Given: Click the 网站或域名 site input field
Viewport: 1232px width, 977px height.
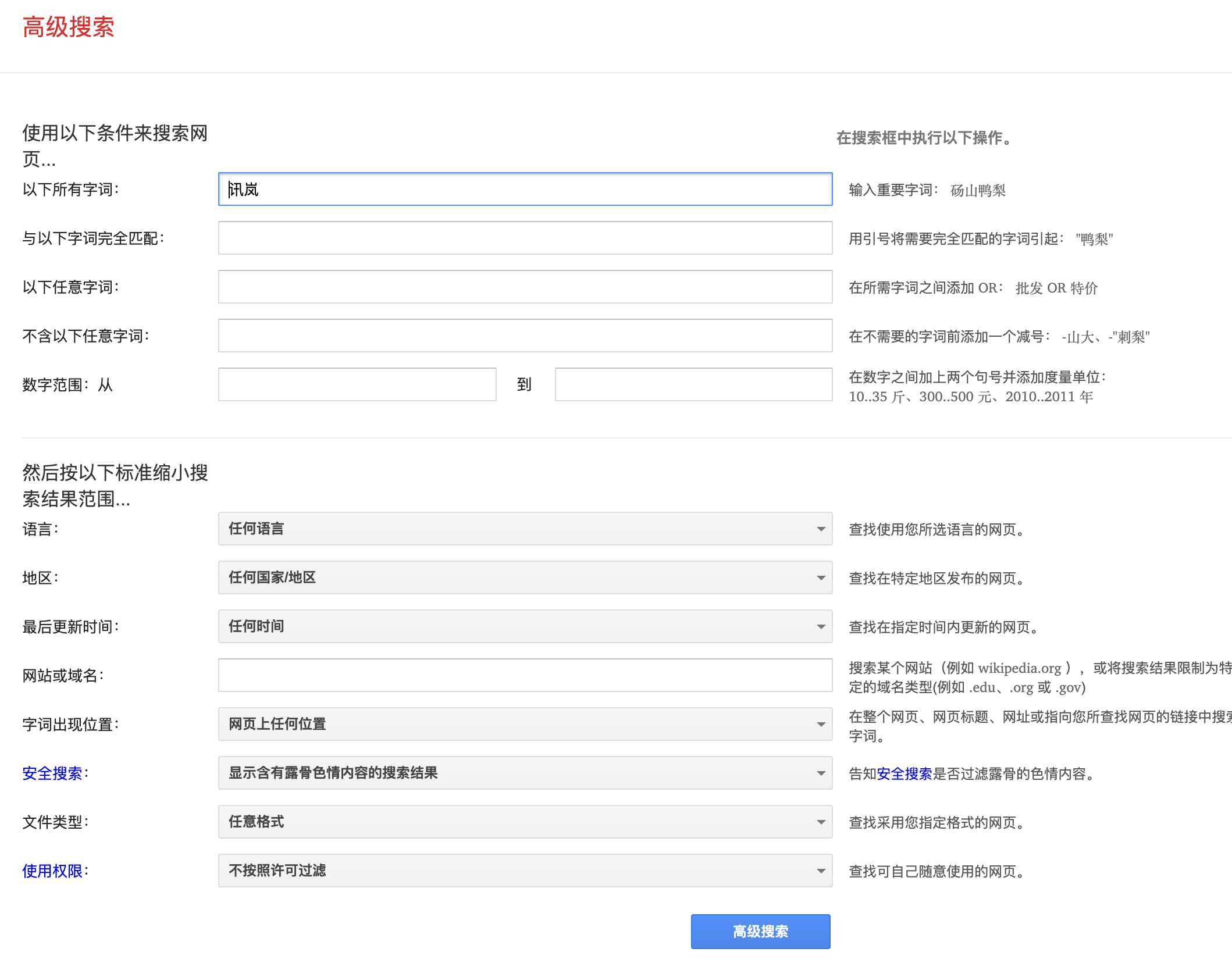Looking at the screenshot, I should (525, 675).
